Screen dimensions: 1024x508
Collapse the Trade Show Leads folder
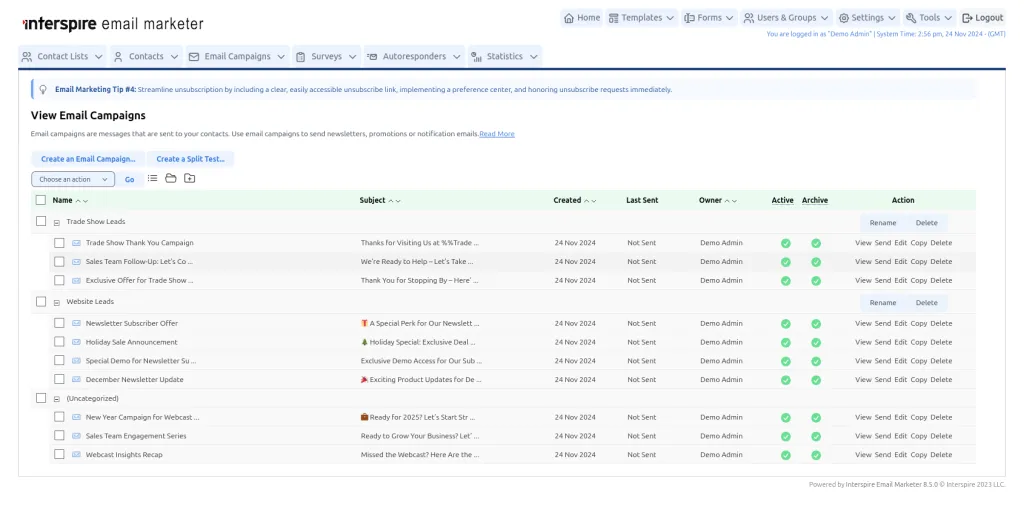[57, 223]
